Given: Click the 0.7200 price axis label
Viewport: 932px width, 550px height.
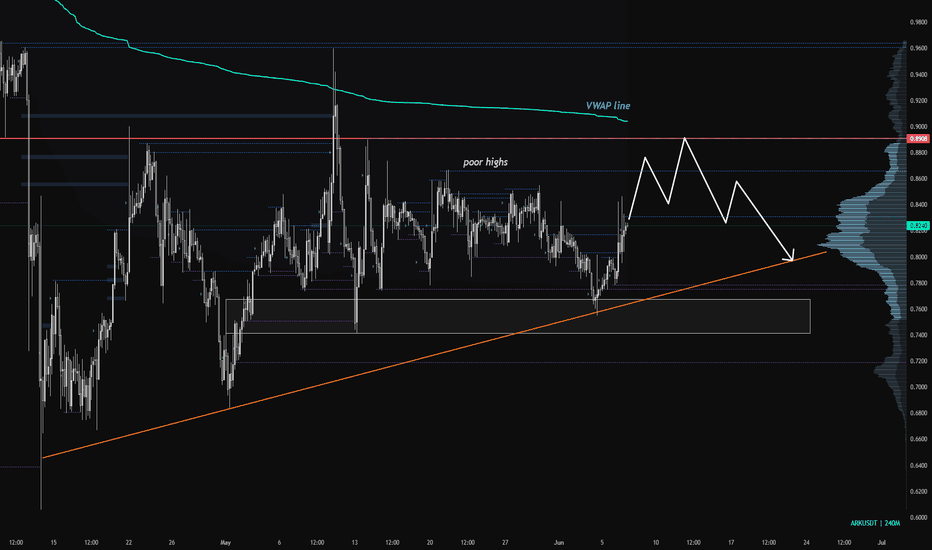Looking at the screenshot, I should point(918,362).
